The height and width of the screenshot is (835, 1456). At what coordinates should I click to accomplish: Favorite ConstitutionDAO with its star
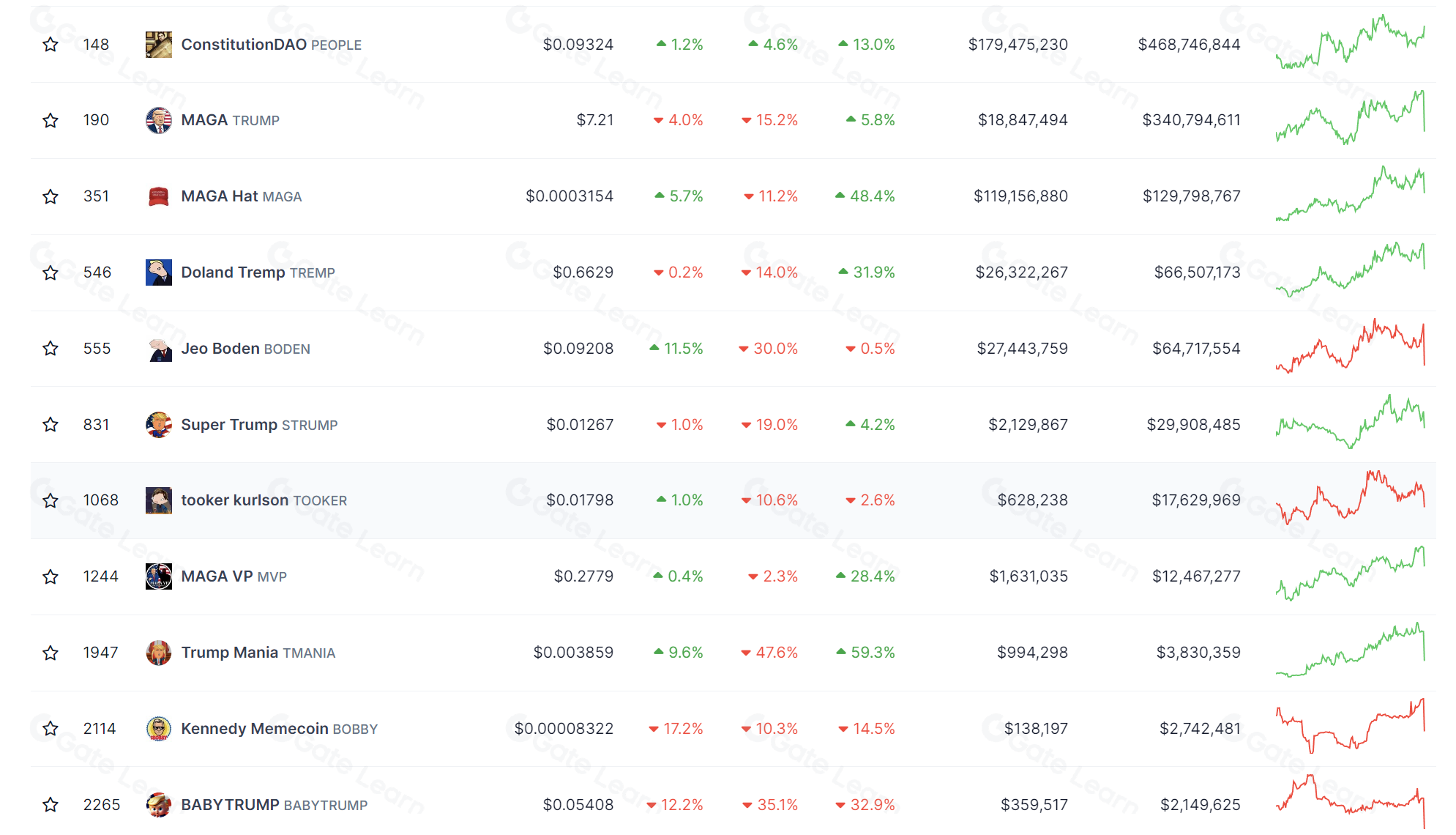pos(51,45)
